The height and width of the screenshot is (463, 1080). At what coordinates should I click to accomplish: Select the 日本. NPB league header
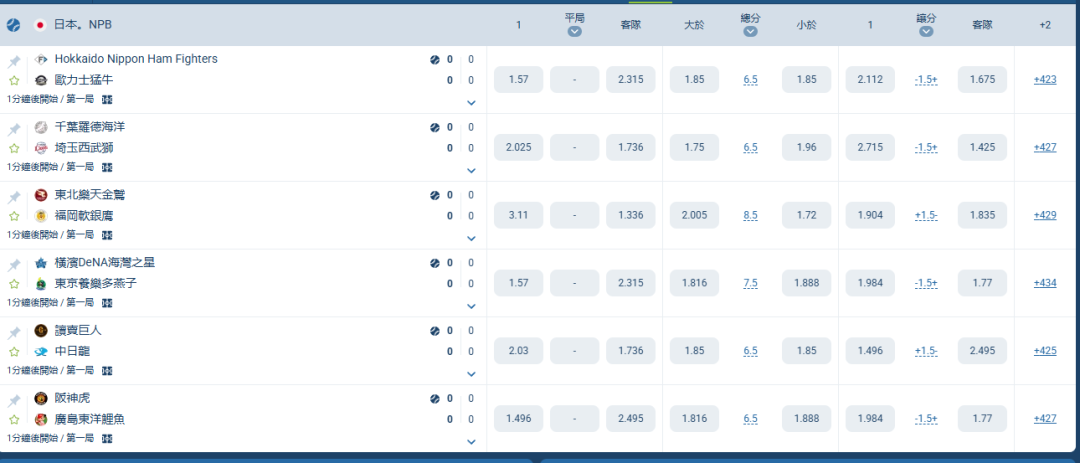83,25
